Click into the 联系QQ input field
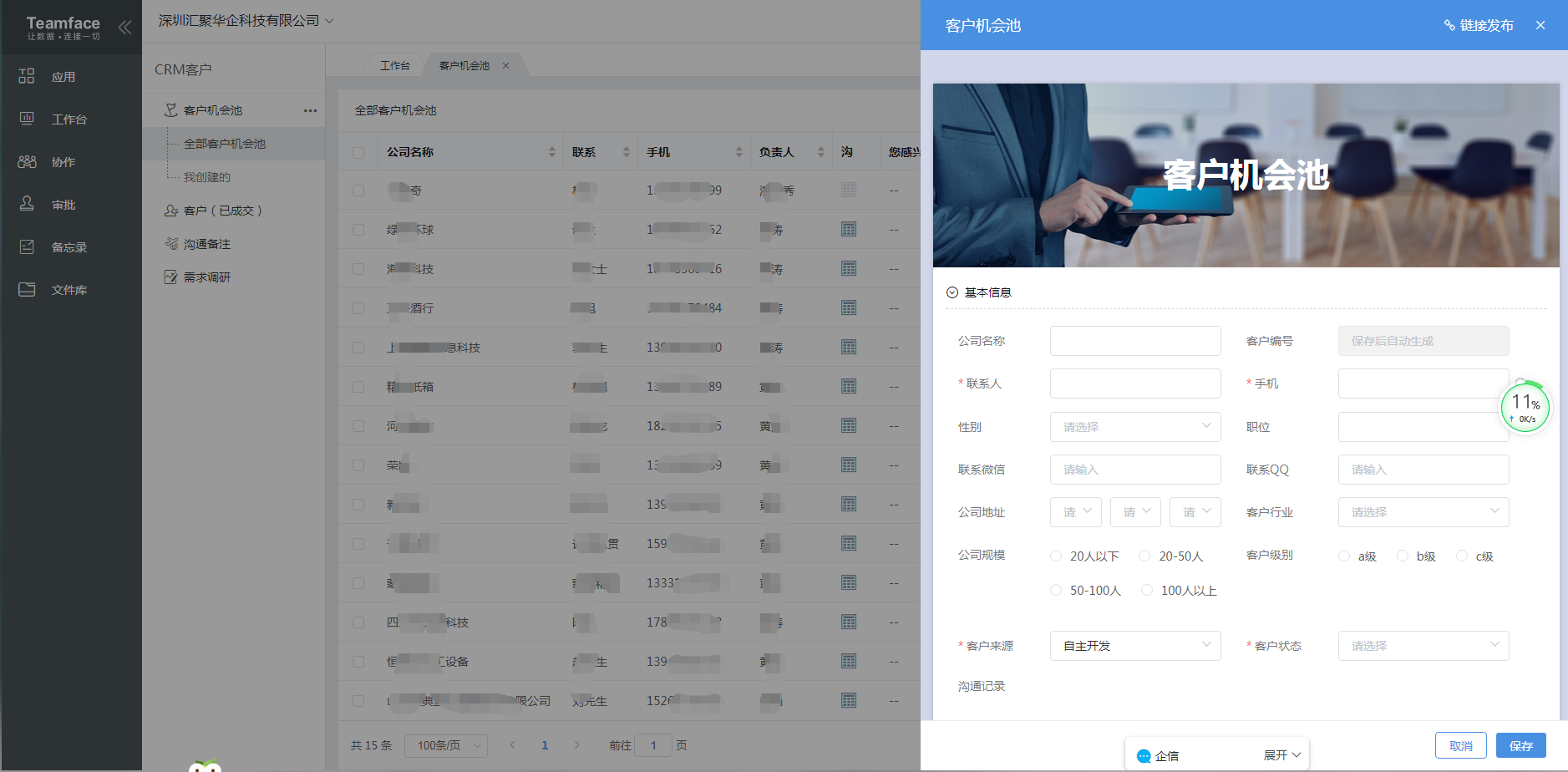Viewport: 1568px width, 772px height. point(1423,470)
